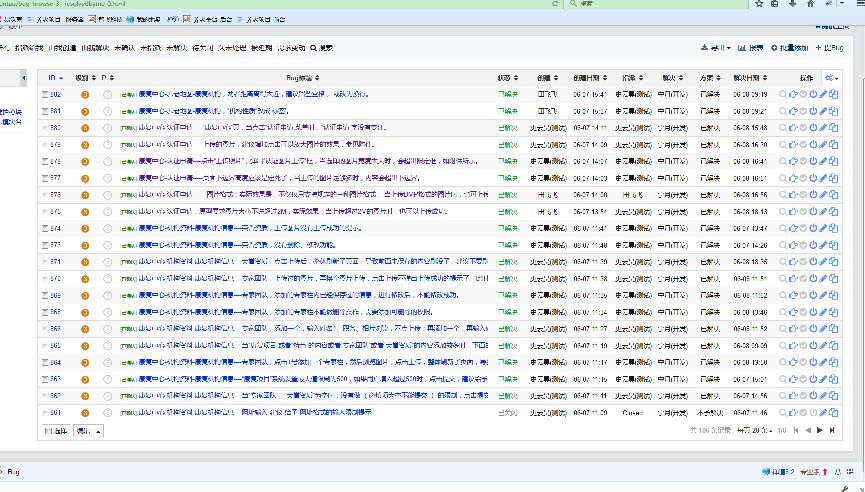The height and width of the screenshot is (492, 865).
Task: Open the table column settings gear
Action: [832, 78]
